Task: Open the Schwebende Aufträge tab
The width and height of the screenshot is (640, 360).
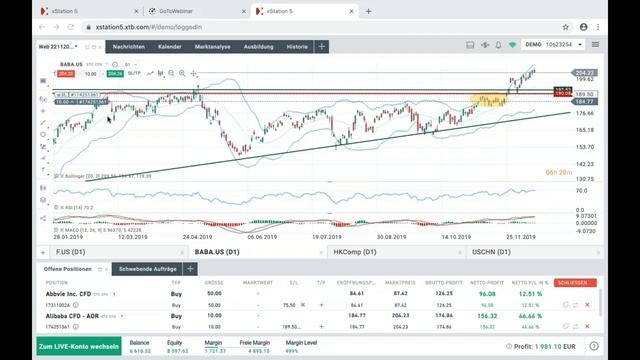Action: [147, 269]
